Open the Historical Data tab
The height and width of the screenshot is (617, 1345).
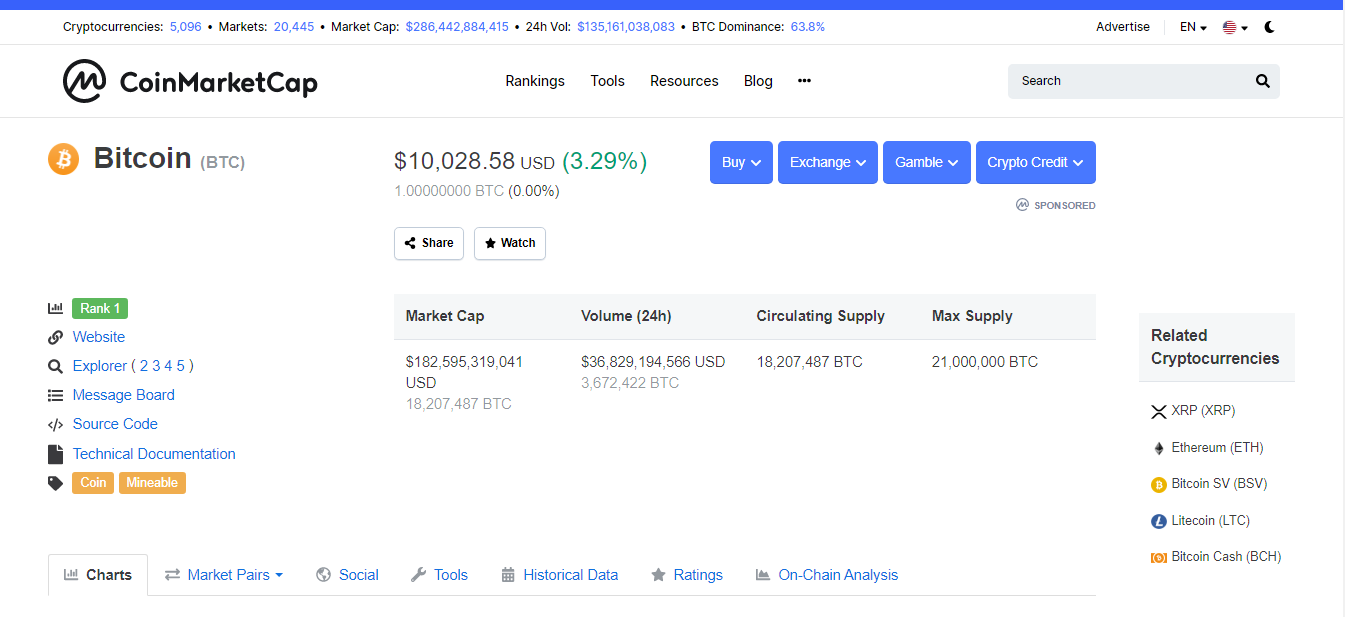point(559,575)
